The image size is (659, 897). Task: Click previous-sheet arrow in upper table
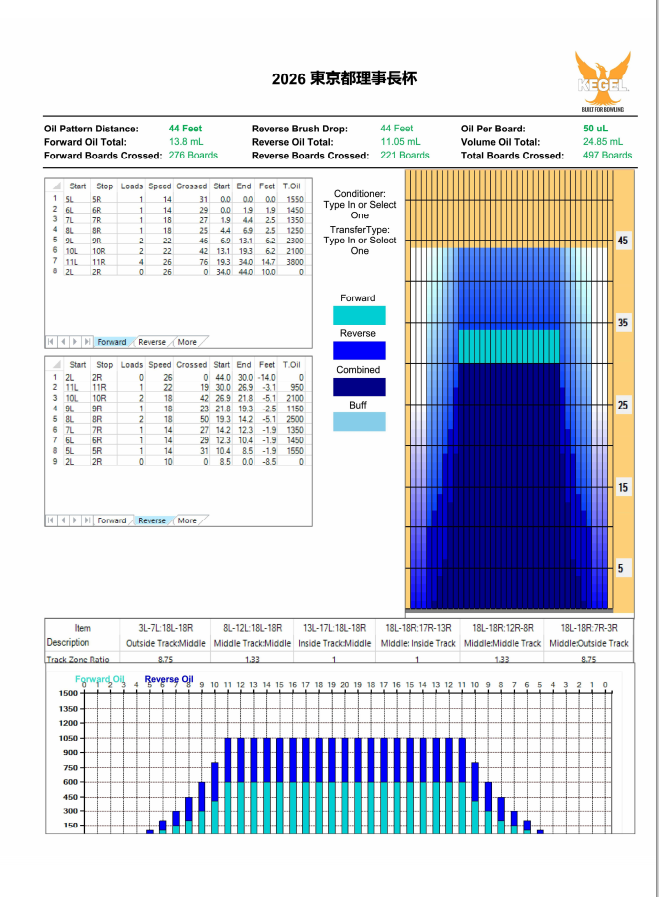(x=63, y=342)
